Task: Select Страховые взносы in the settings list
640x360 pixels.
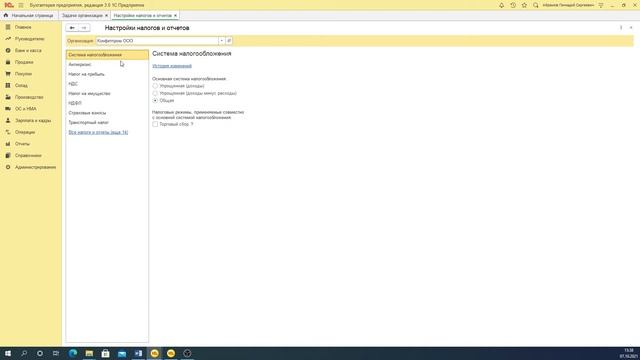Action: 107,113
